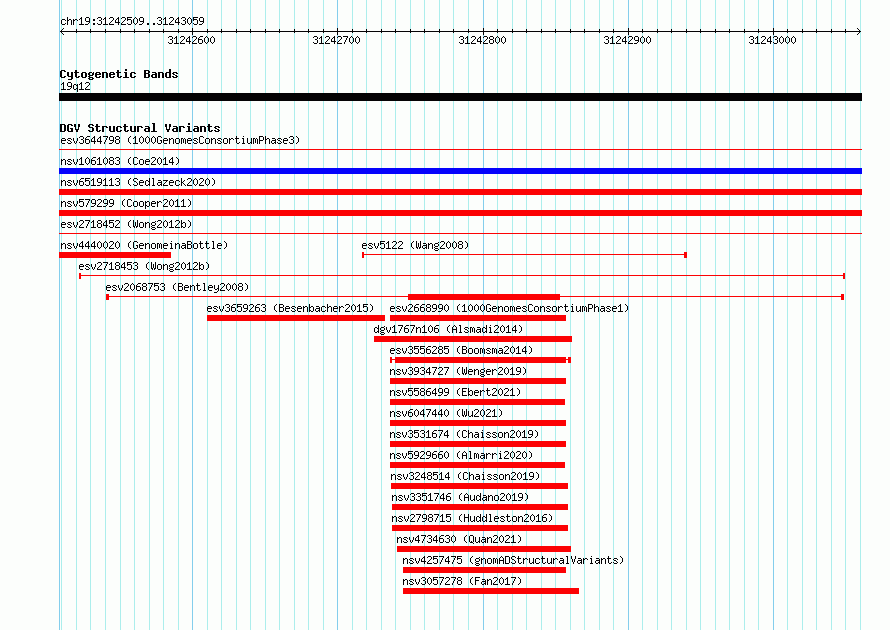Open nsv3934727 Wenger2019 label

coord(458,371)
